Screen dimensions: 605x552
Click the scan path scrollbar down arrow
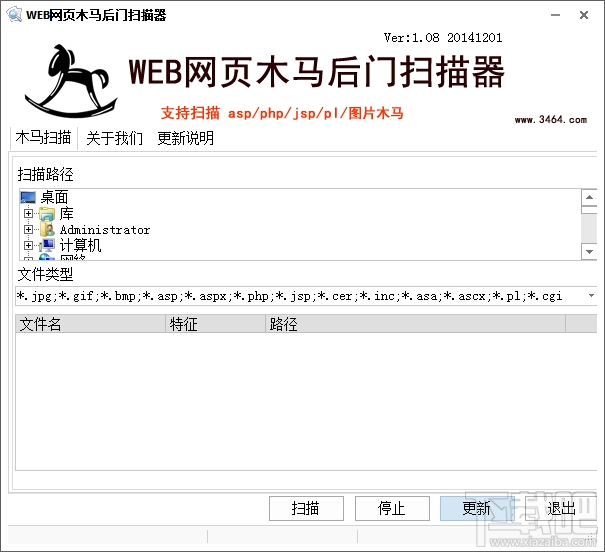point(589,252)
